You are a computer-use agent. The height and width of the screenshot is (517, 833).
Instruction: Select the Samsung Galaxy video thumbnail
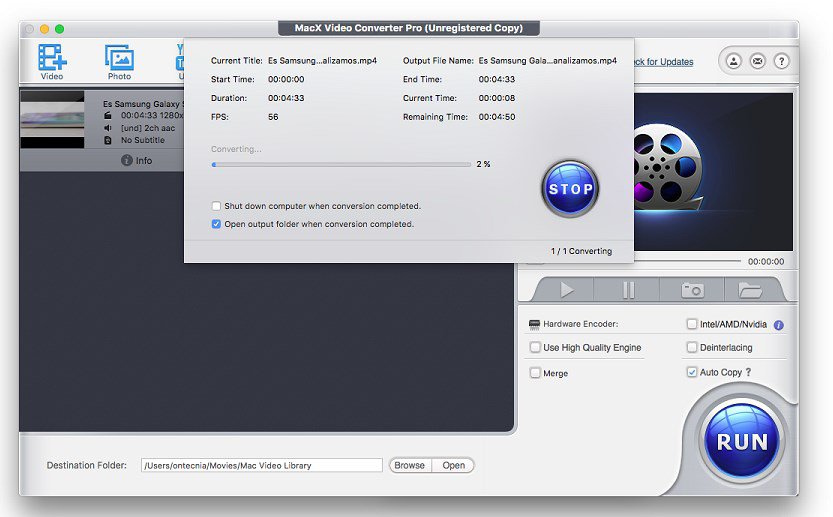pyautogui.click(x=52, y=120)
